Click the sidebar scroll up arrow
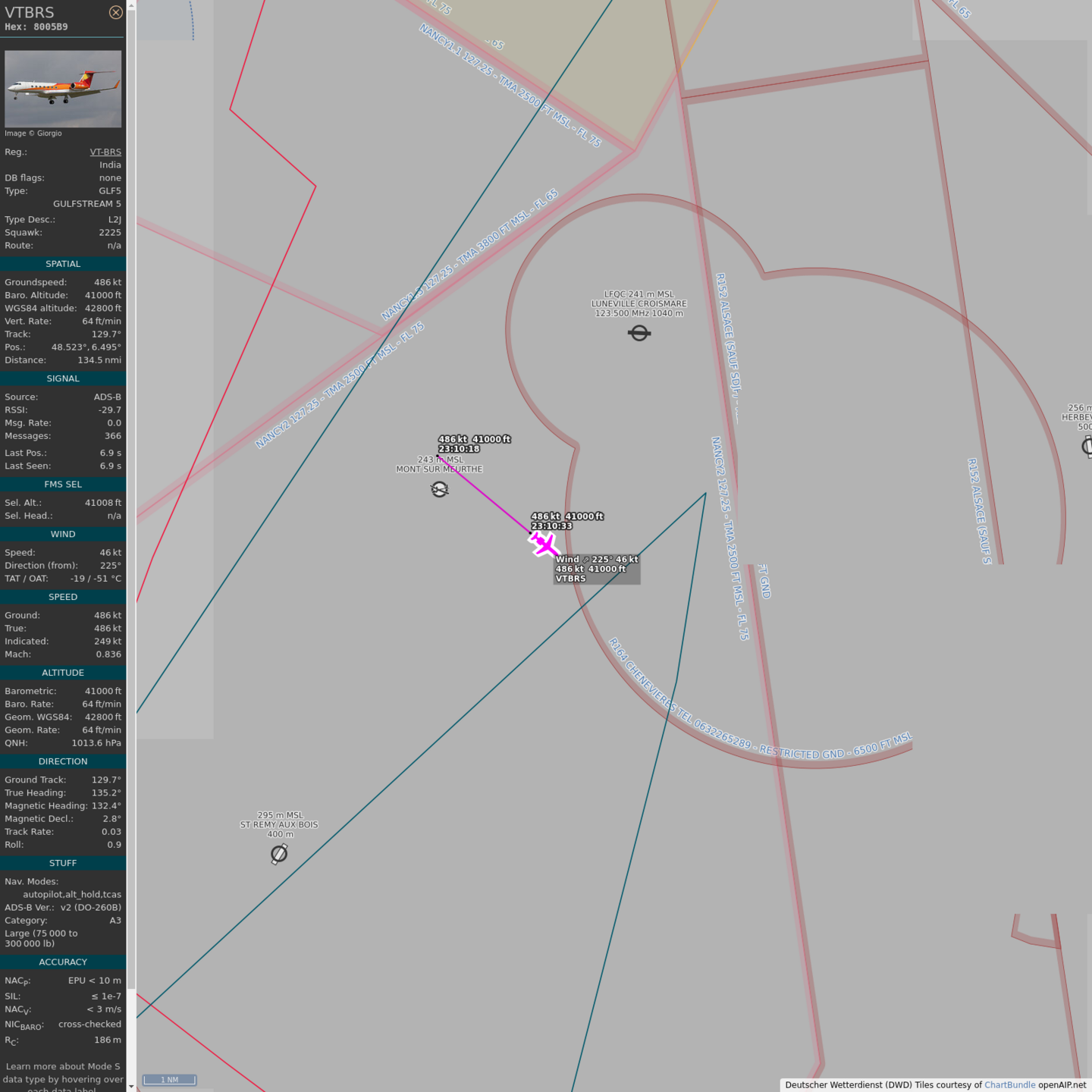The width and height of the screenshot is (1092, 1092). tap(131, 5)
